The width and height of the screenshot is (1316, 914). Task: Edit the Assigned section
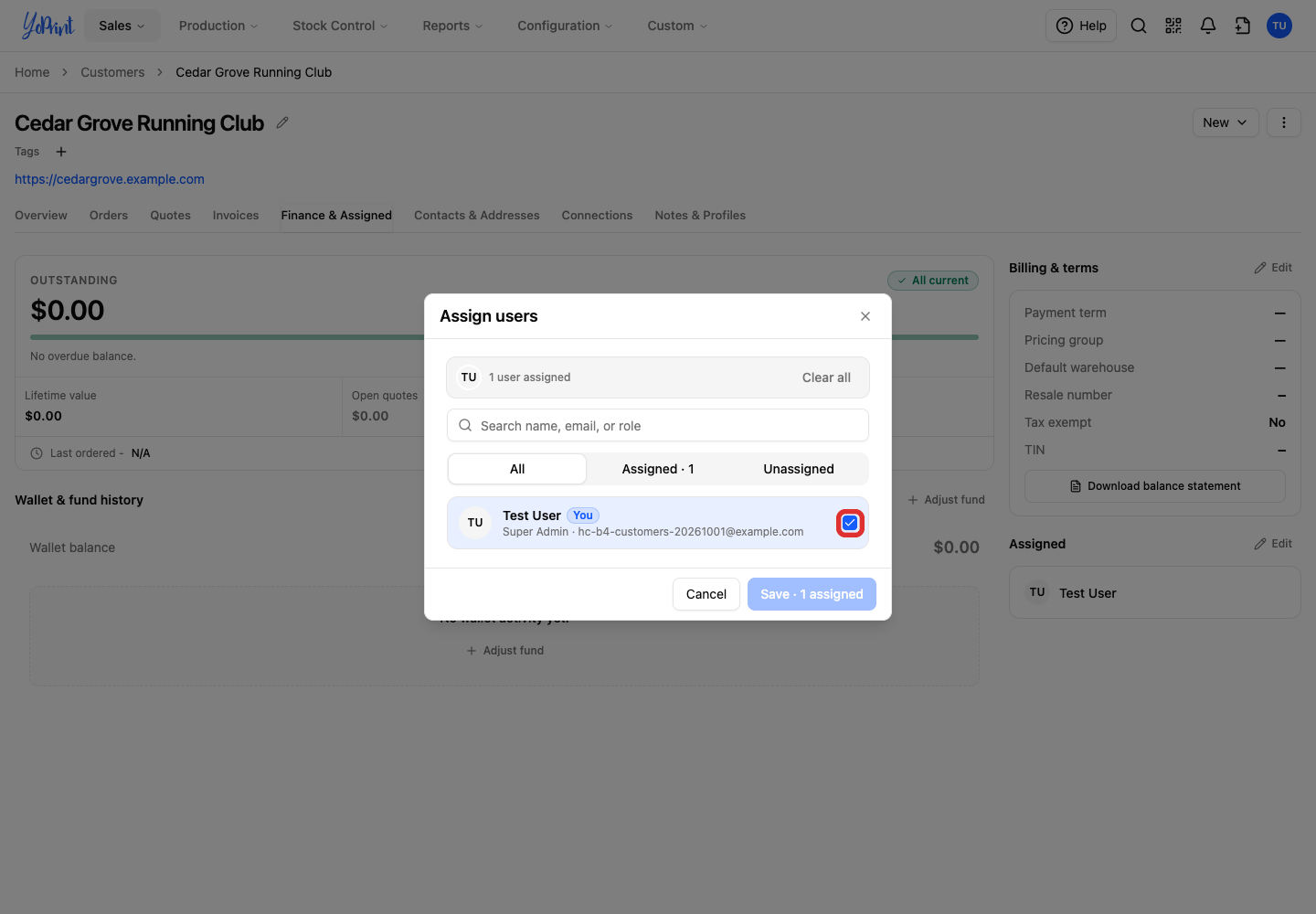click(x=1273, y=544)
